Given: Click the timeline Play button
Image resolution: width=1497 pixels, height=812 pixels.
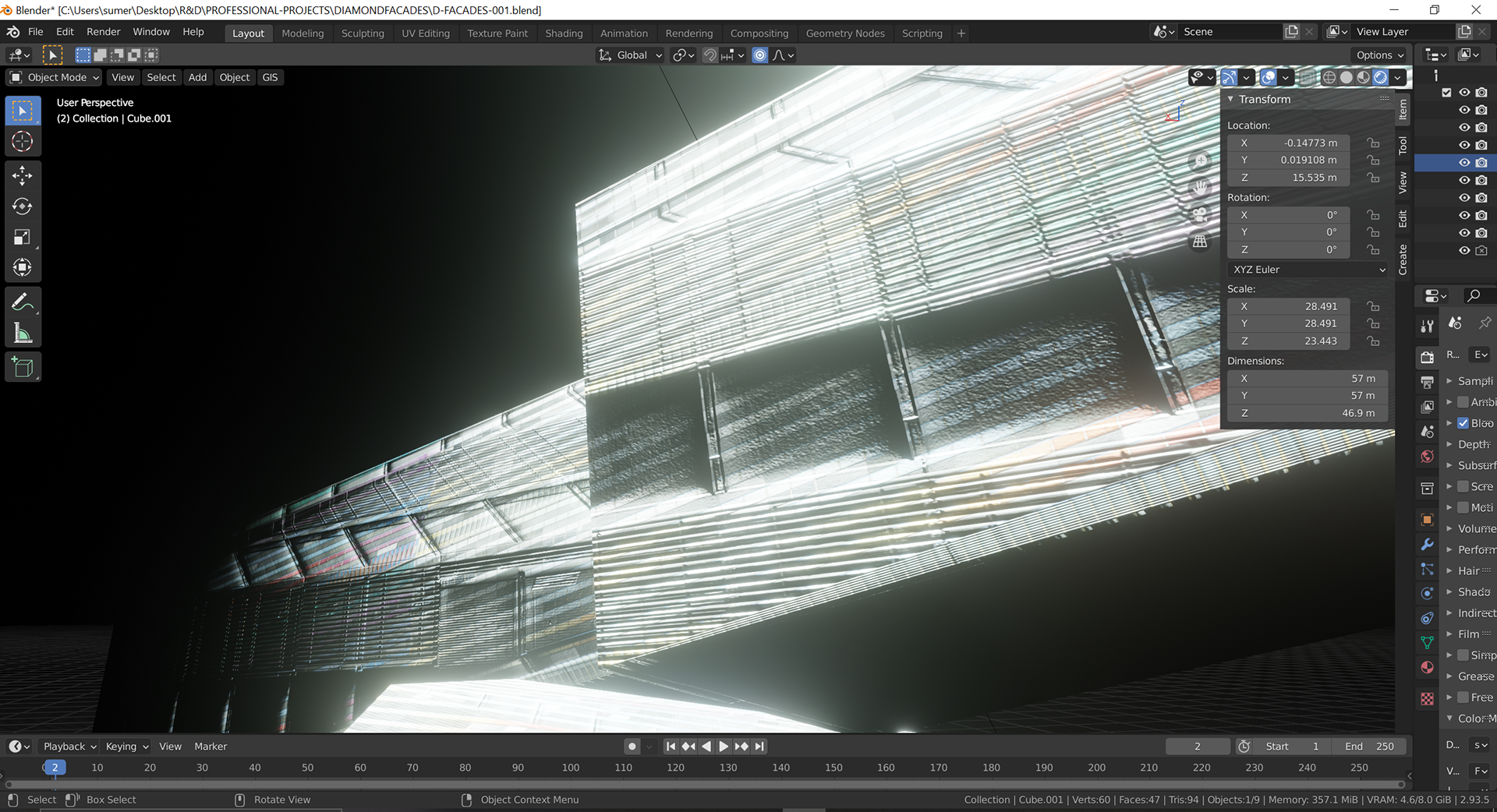Looking at the screenshot, I should [724, 747].
